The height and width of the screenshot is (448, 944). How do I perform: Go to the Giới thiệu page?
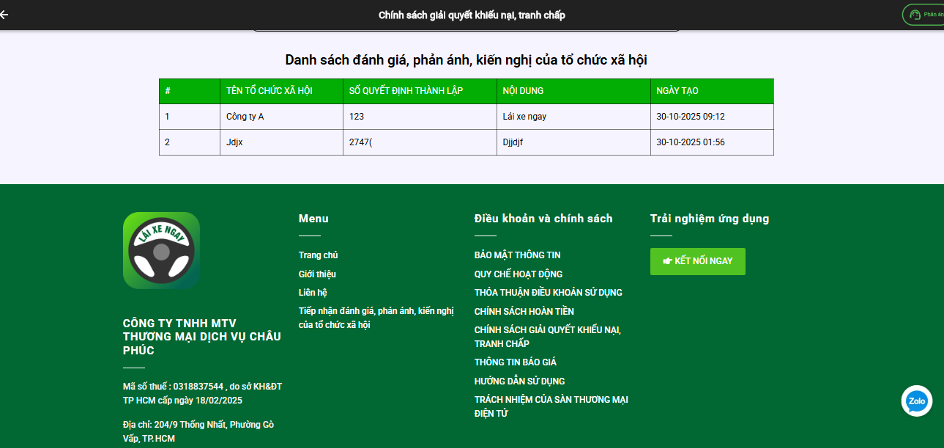point(317,274)
